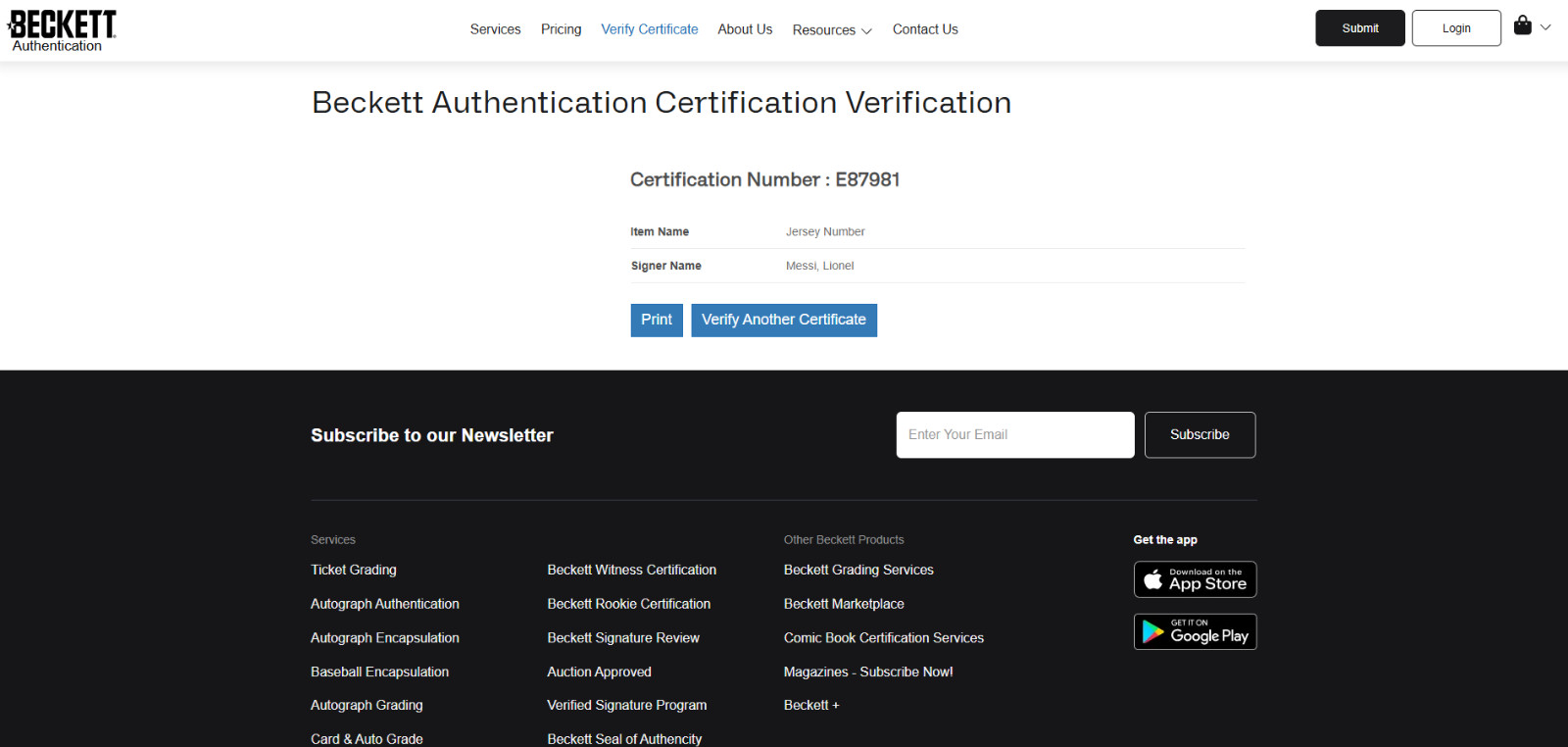Expand the chevron next to the cart
Image resolution: width=1568 pixels, height=747 pixels.
pyautogui.click(x=1545, y=27)
